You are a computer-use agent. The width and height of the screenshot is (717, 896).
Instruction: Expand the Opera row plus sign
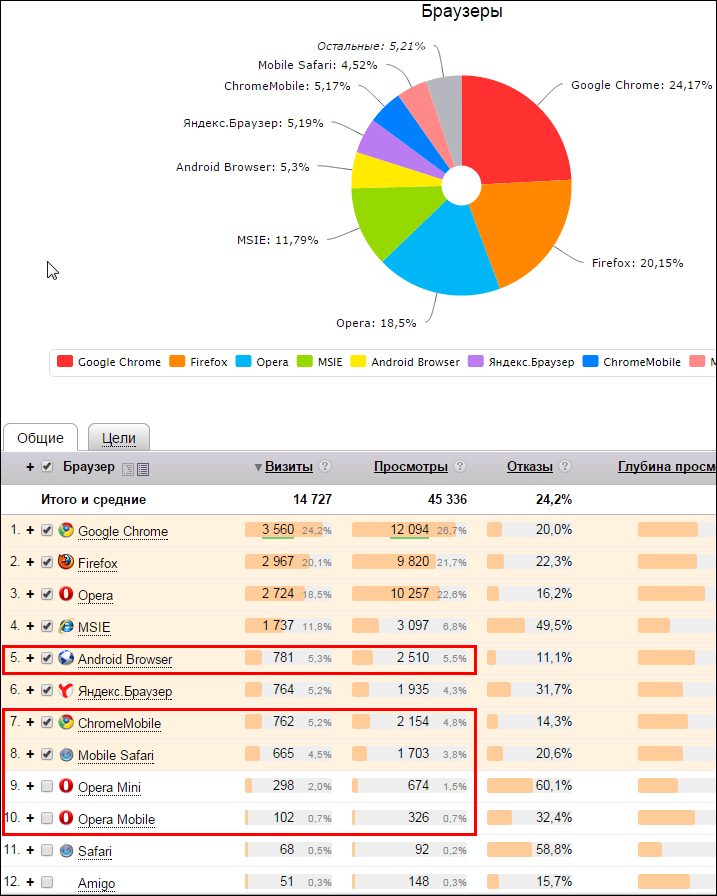30,594
